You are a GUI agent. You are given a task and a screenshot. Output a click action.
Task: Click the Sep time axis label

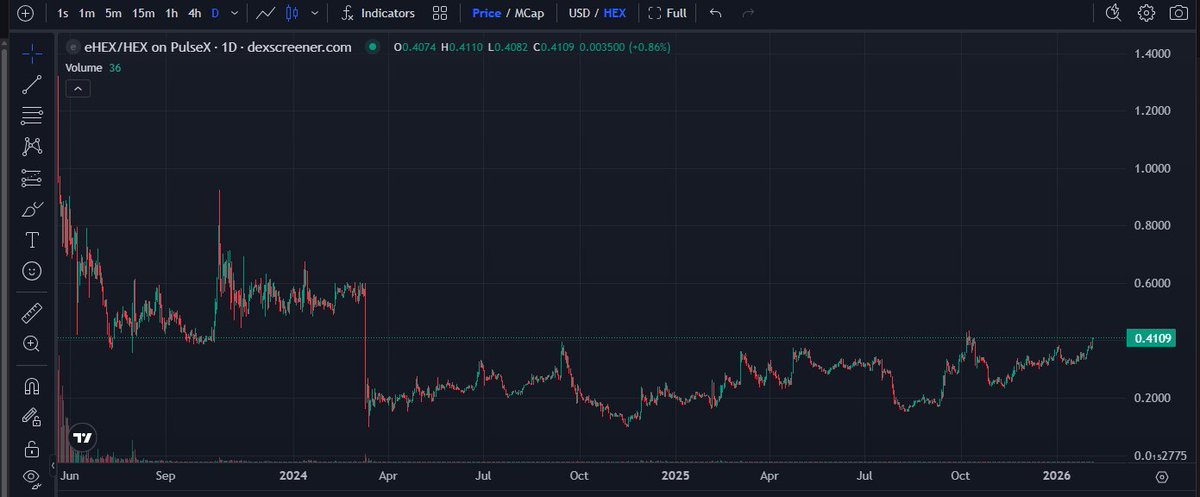pyautogui.click(x=166, y=477)
